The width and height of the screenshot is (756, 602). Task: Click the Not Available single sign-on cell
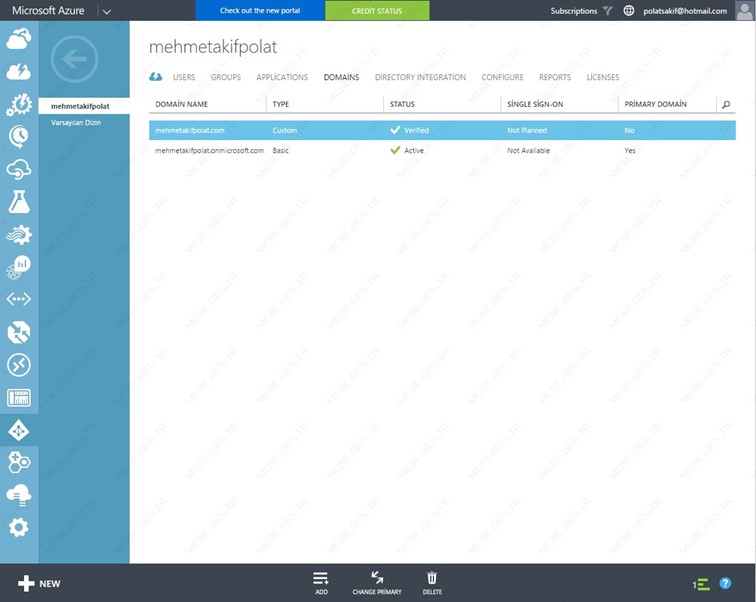click(528, 150)
